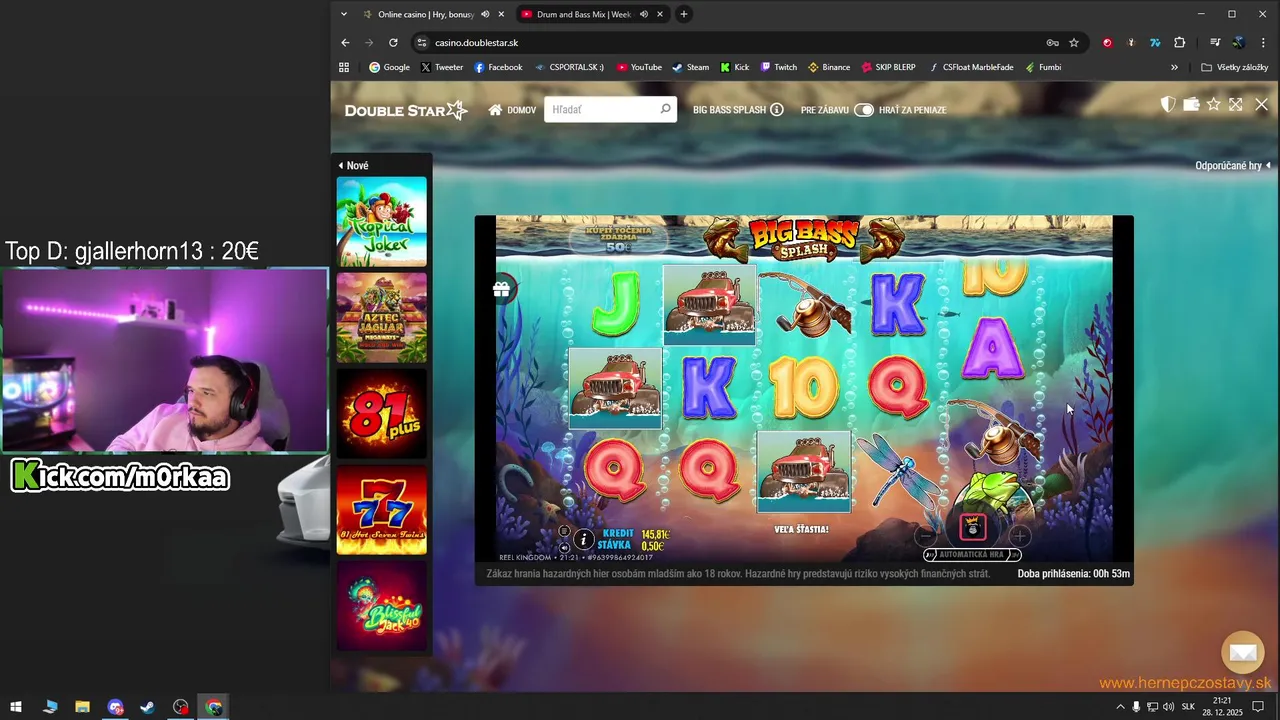1280x720 pixels.
Task: Show hidden tray icons chevron
Action: pos(1120,707)
